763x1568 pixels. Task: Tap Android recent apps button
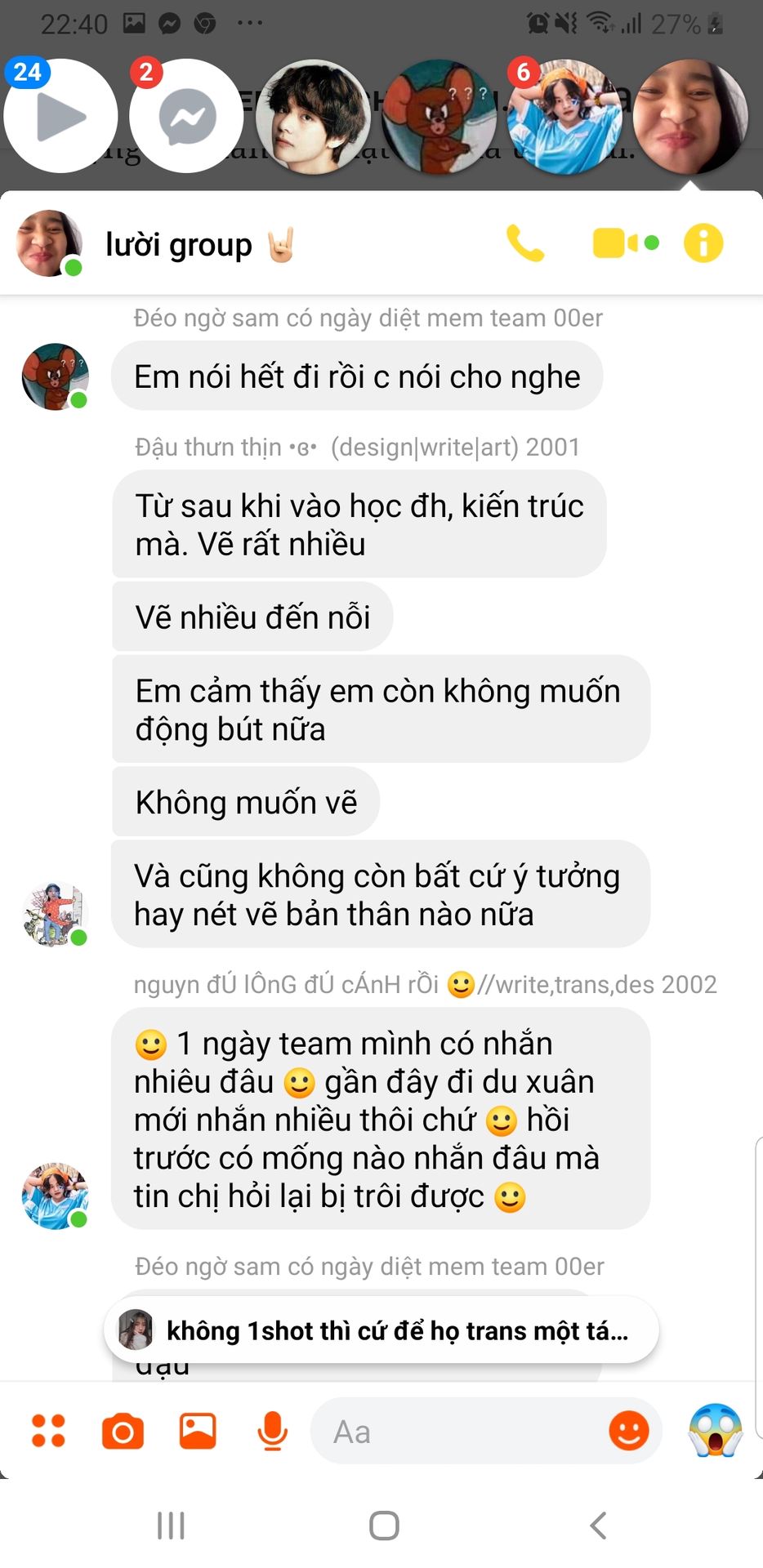coord(171,1525)
